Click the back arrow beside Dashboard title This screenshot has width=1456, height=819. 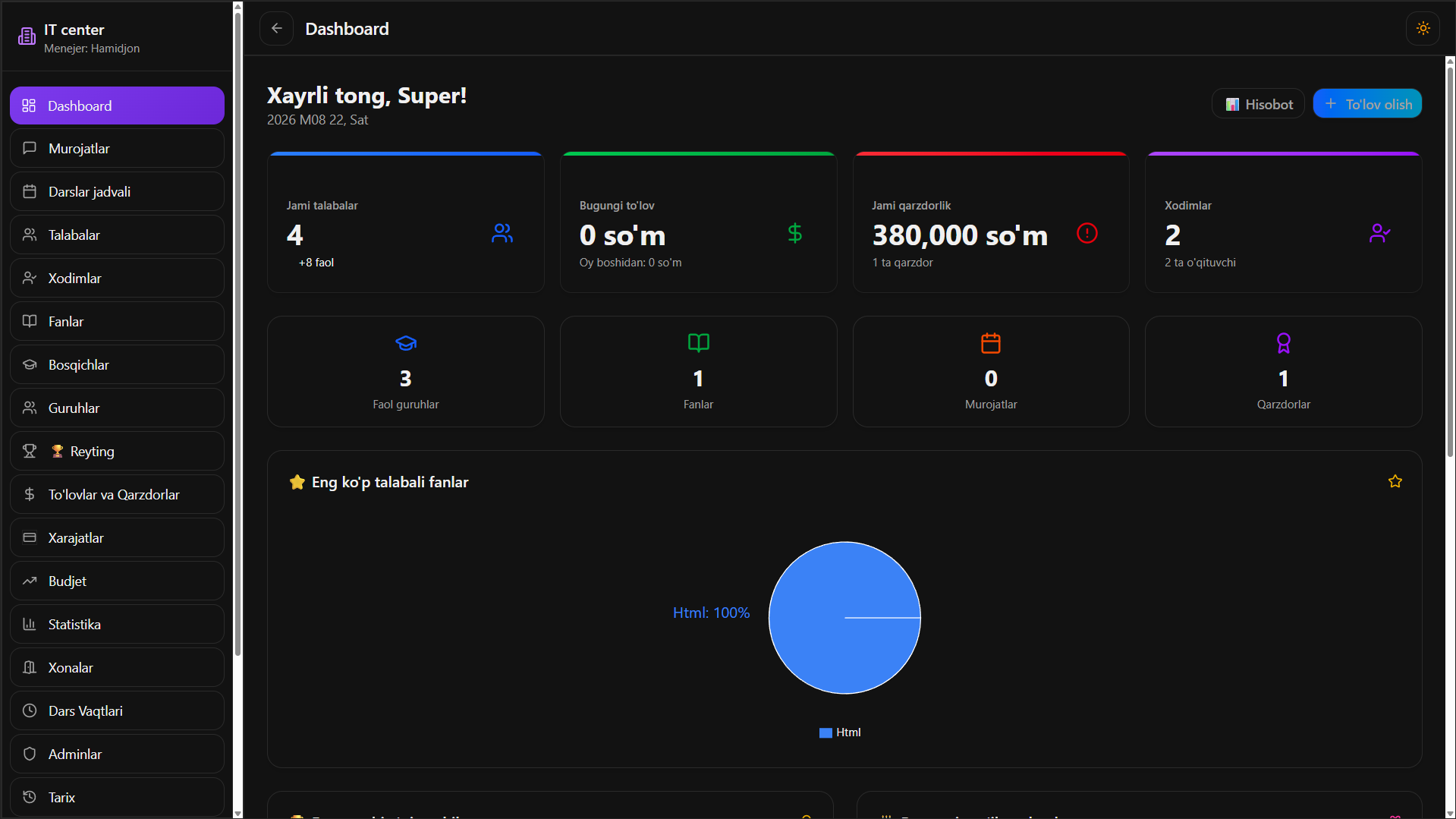click(277, 29)
